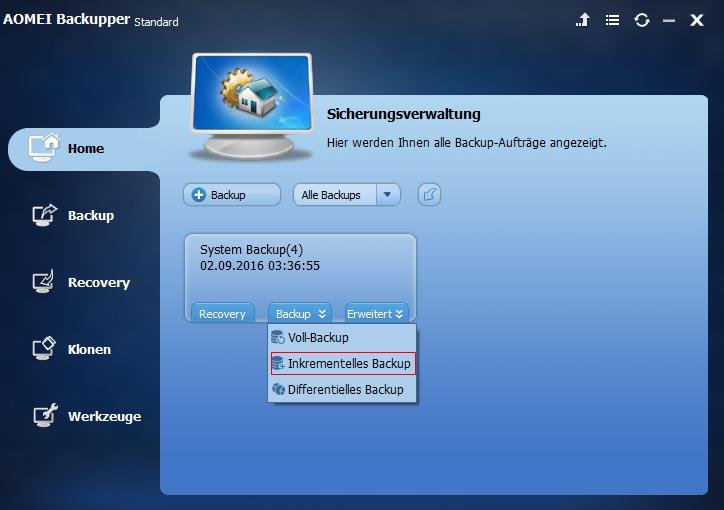Choose Differentielles Backup from the menu
Viewport: 724px width, 510px height.
coord(342,390)
